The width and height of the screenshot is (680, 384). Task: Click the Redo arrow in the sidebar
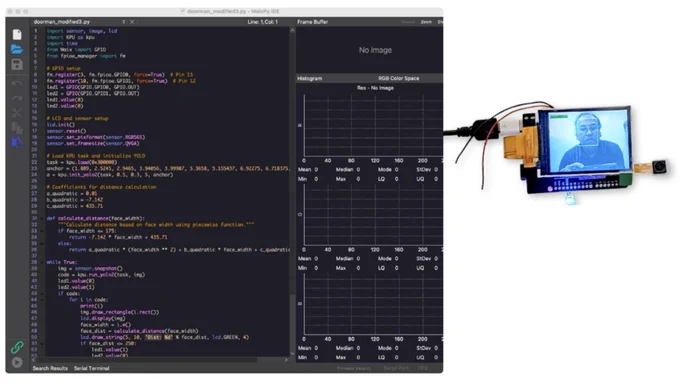(17, 98)
